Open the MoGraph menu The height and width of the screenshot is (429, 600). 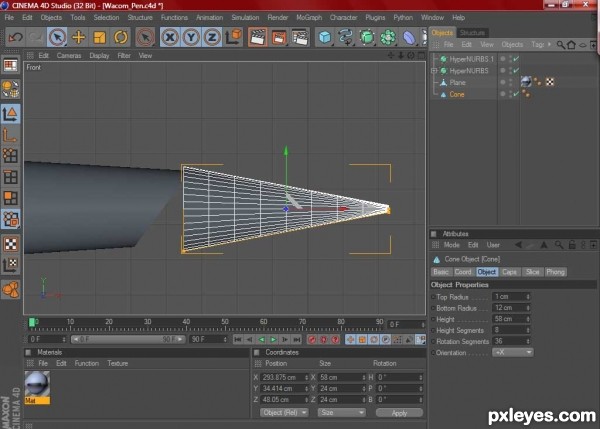coord(309,18)
